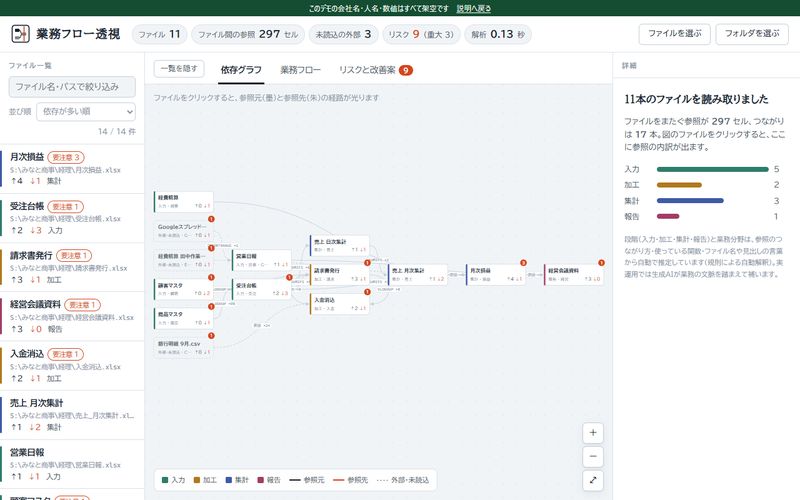The height and width of the screenshot is (500, 800).
Task: Click the 受注台帳 node in the graph
Action: [x=262, y=289]
